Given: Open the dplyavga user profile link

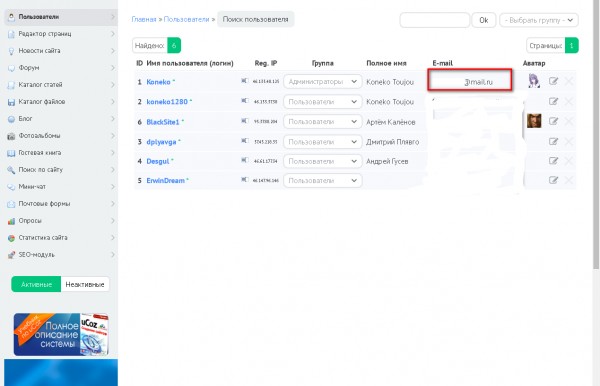Looking at the screenshot, I should click(x=161, y=142).
